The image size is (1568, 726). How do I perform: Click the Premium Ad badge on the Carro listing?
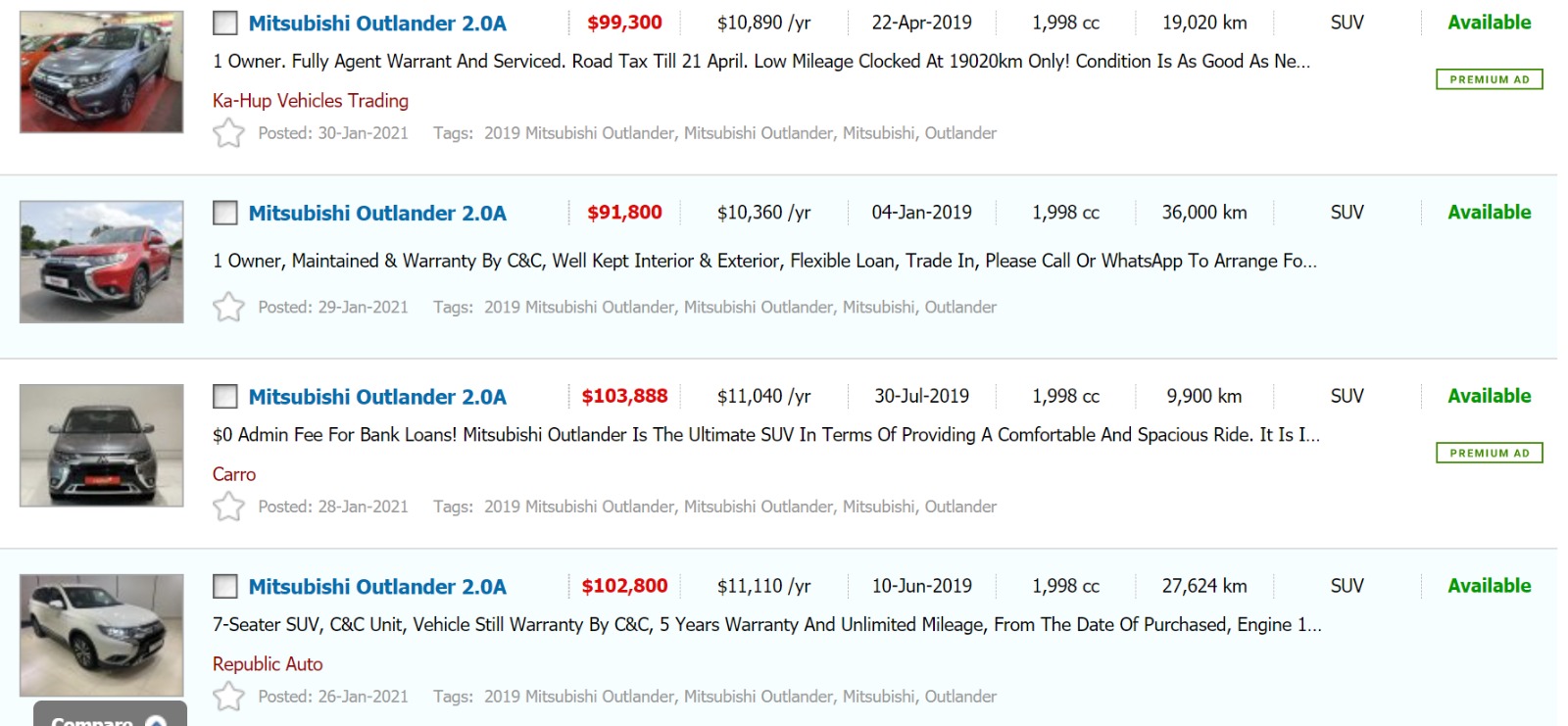click(x=1489, y=453)
